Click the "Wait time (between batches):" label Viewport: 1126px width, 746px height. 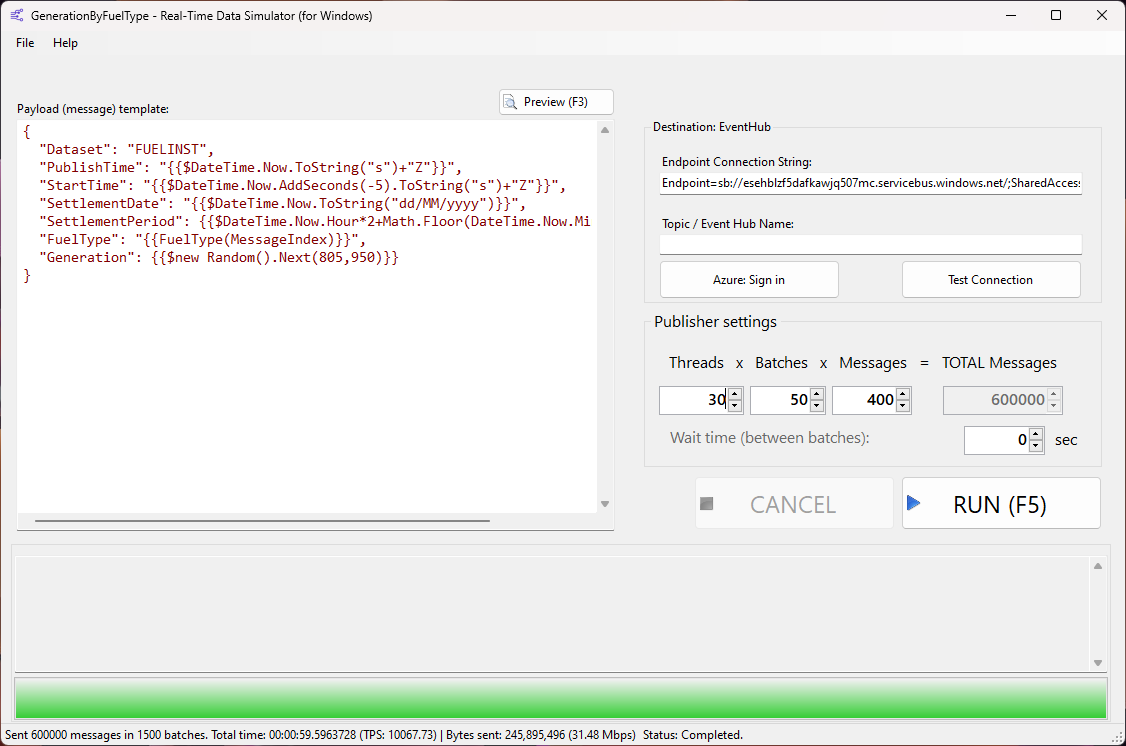(x=770, y=438)
